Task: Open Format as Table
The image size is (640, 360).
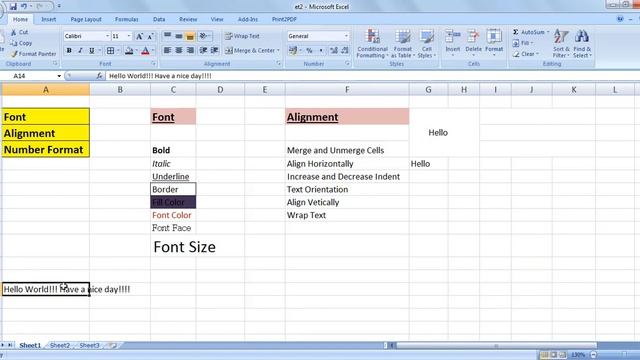Action: 402,44
